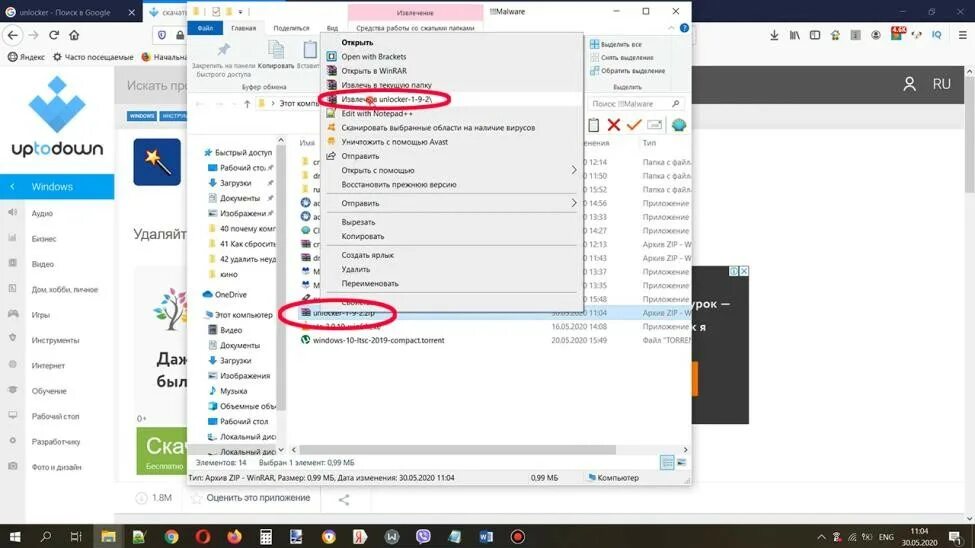Click the orange checkmark icon in Explorer

coord(634,125)
